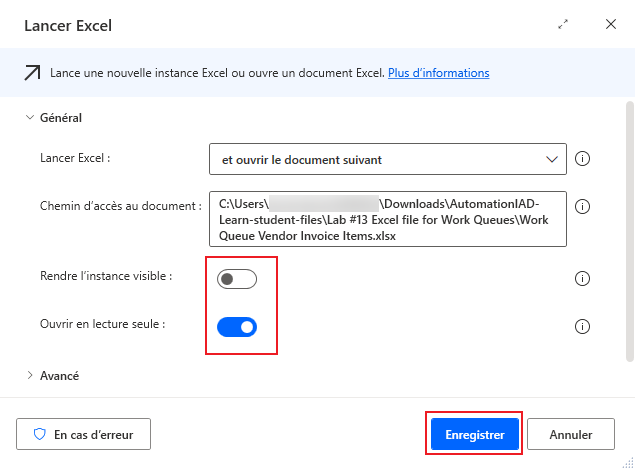Click info icon beside Lancer Excel dropdown

[x=582, y=158]
